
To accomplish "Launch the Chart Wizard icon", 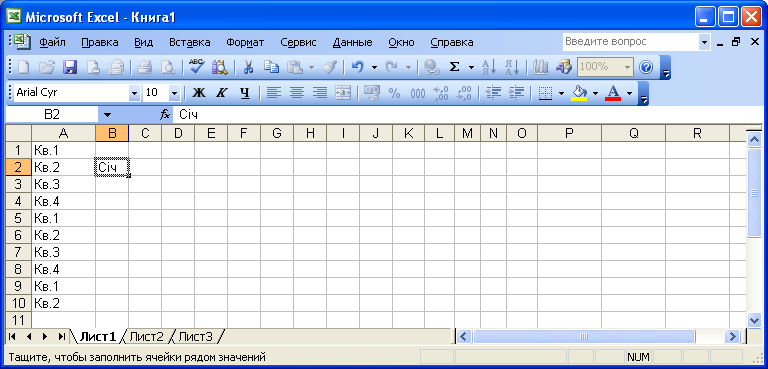I will tap(541, 67).
